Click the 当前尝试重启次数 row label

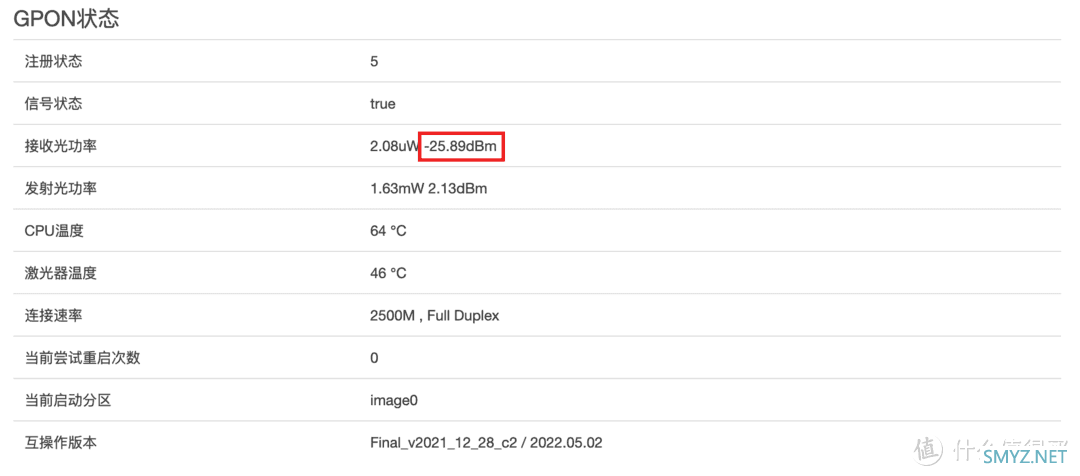coord(82,357)
